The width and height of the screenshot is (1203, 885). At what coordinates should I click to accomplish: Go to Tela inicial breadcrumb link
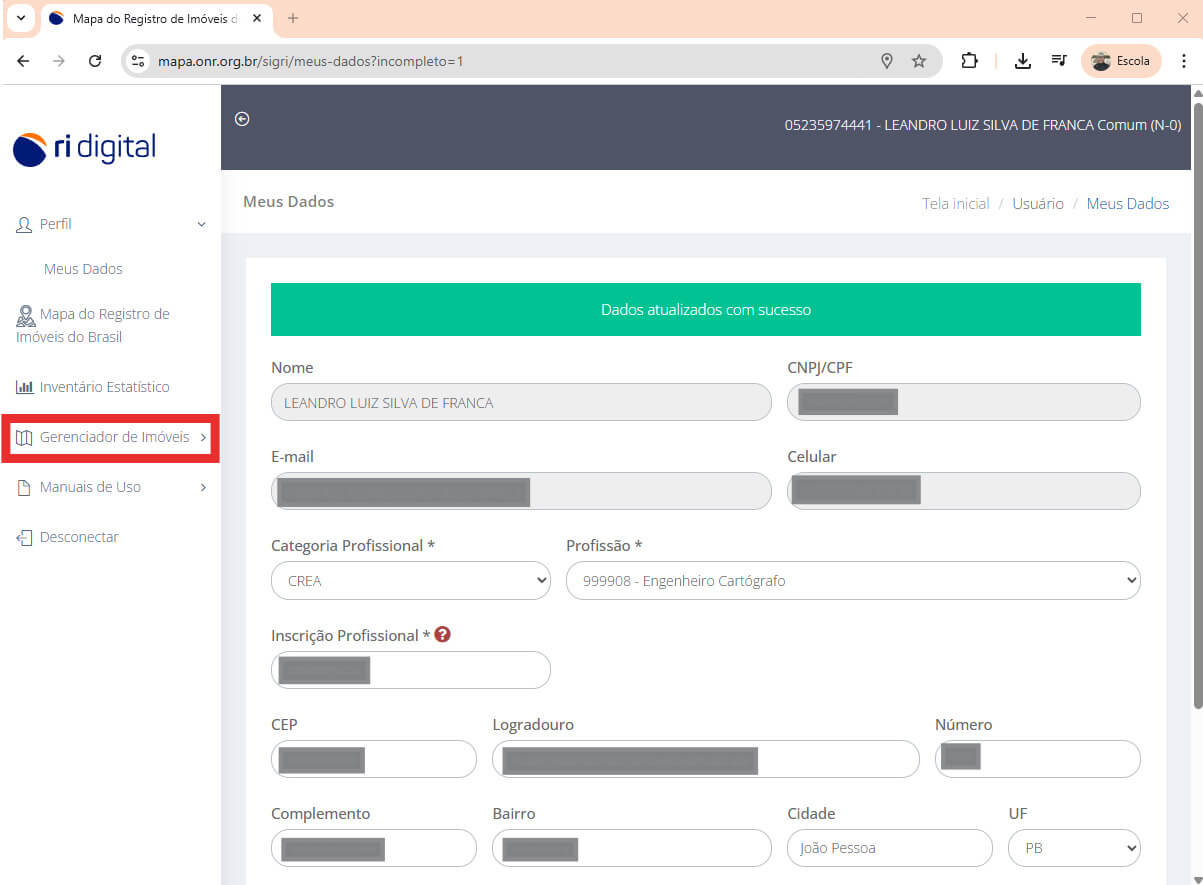click(955, 203)
